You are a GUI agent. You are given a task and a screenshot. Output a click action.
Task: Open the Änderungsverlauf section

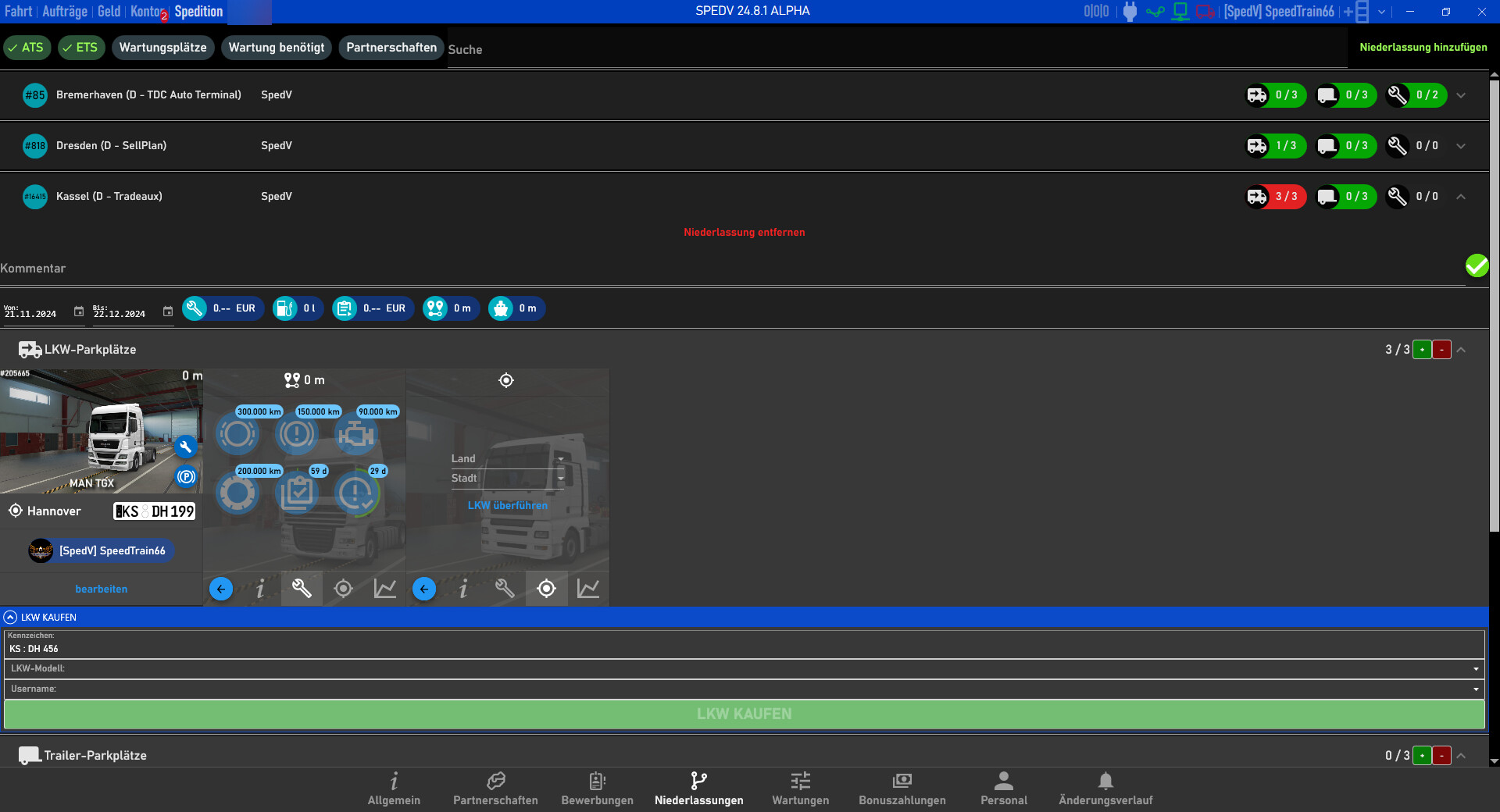(x=1106, y=789)
